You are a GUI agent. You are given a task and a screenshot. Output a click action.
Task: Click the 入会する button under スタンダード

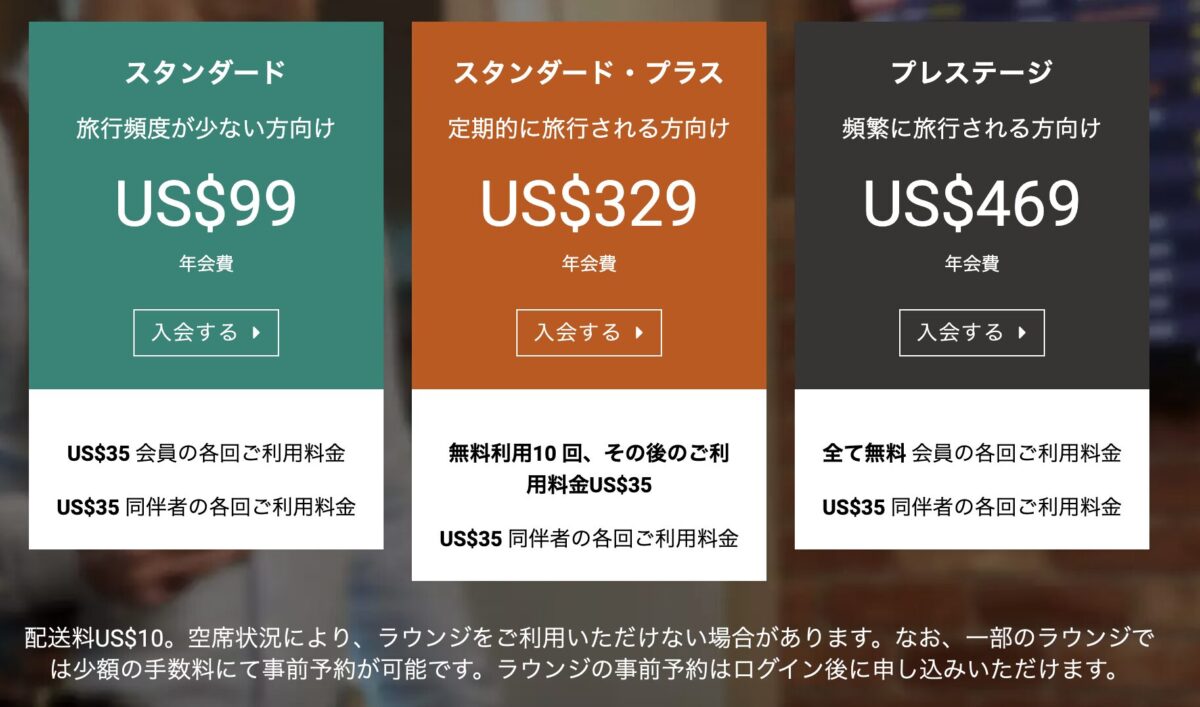click(x=205, y=333)
